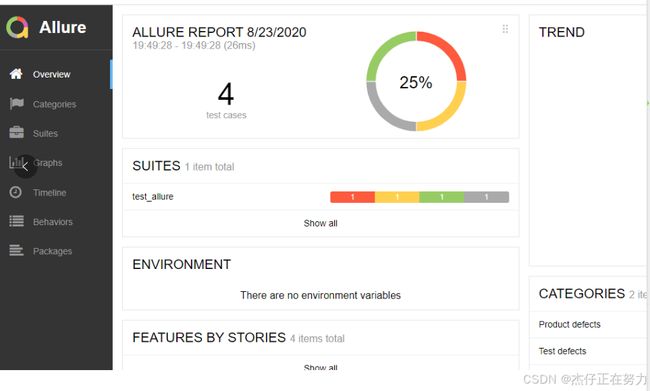Collapse sidebar with the left arrow circle
650x391 pixels.
tap(26, 167)
